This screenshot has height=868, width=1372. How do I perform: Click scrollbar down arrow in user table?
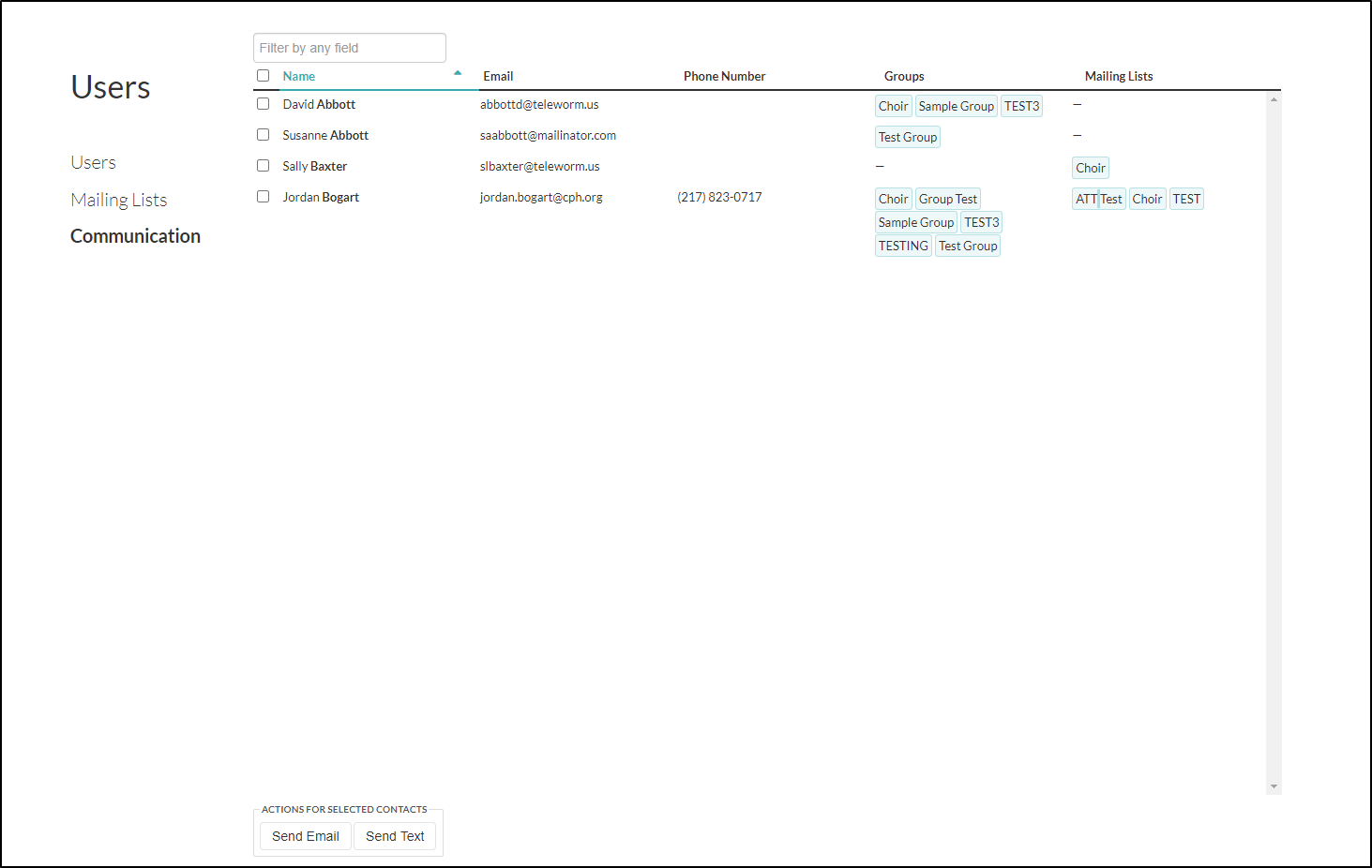tap(1274, 786)
